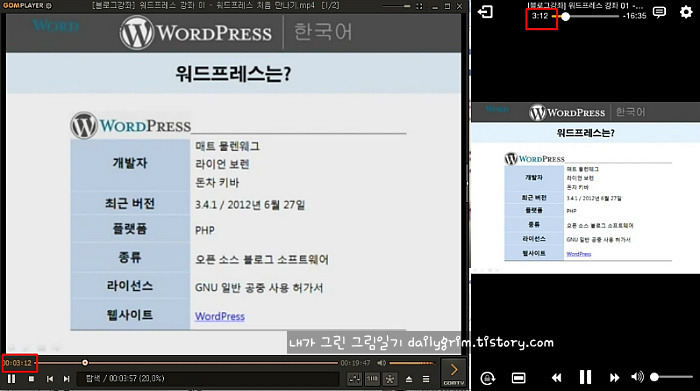Open GOM Player control panel equalizer icon
The image size is (700, 391).
(355, 379)
